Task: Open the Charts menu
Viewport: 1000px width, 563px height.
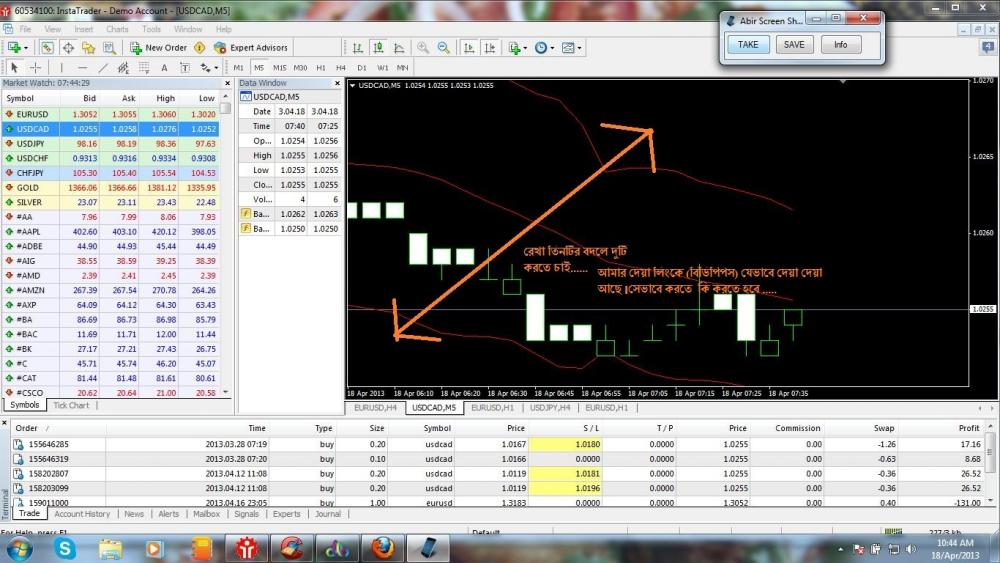Action: 117,29
